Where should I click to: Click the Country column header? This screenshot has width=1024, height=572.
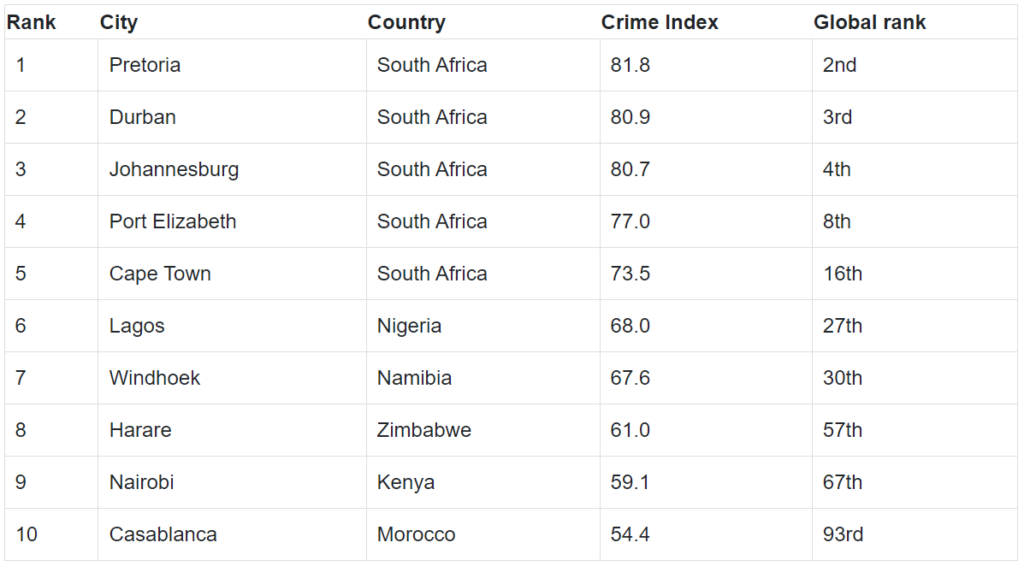point(406,22)
